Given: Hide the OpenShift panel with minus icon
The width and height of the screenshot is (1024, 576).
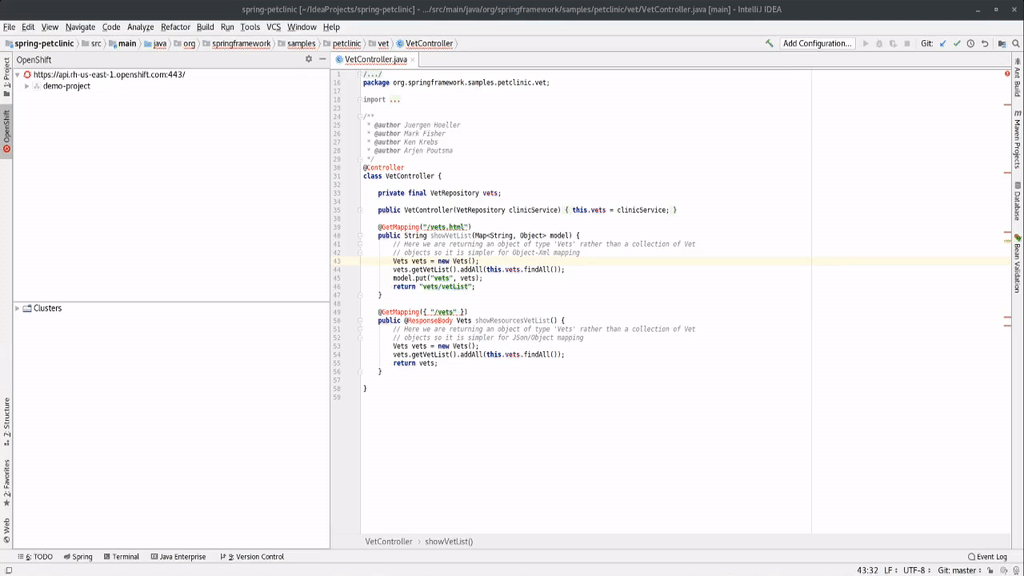Looking at the screenshot, I should pos(323,59).
